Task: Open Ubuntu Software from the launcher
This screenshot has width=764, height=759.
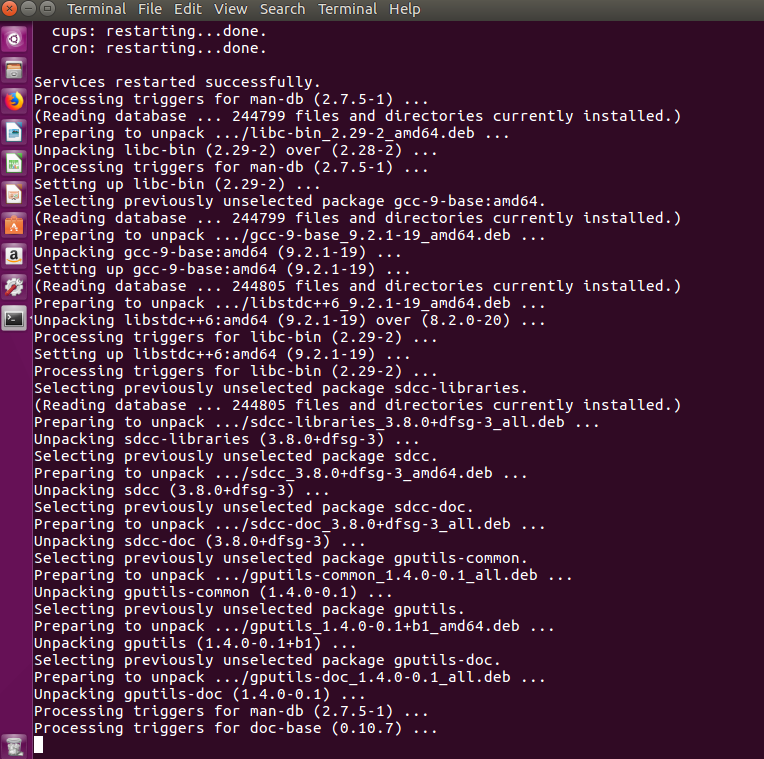Action: pos(14,226)
